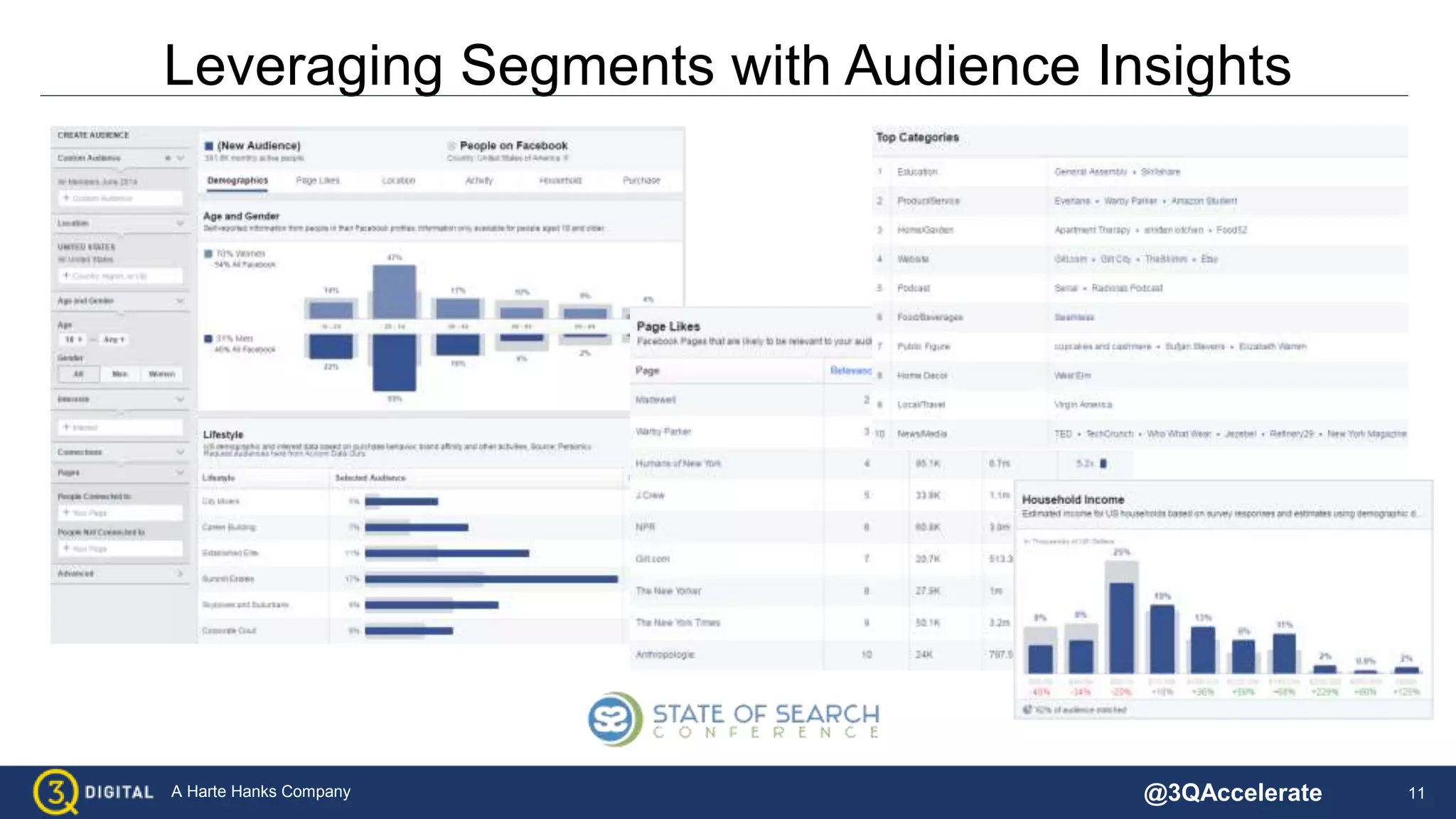Open the minimum age 18 dropdown
1456x819 pixels.
(73, 340)
